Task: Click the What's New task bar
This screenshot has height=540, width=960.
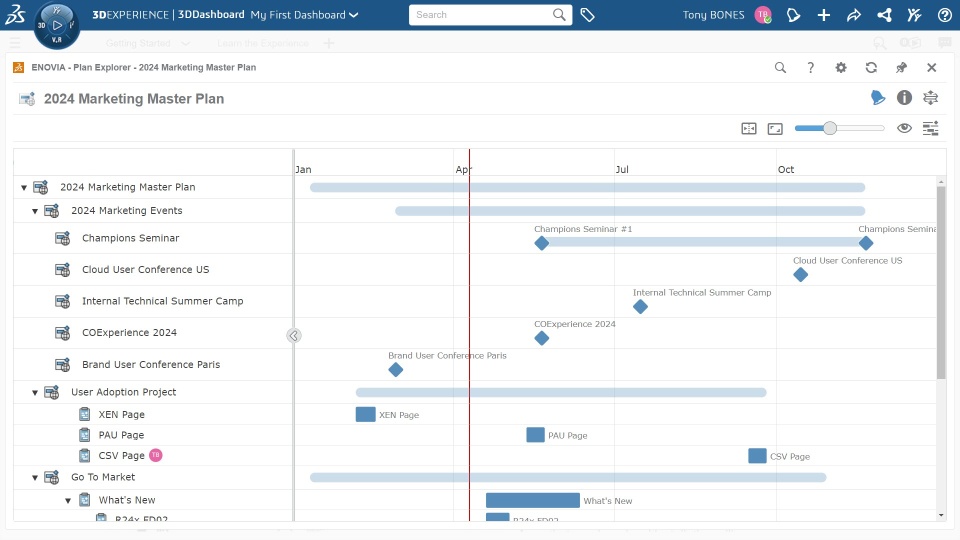Action: [533, 500]
